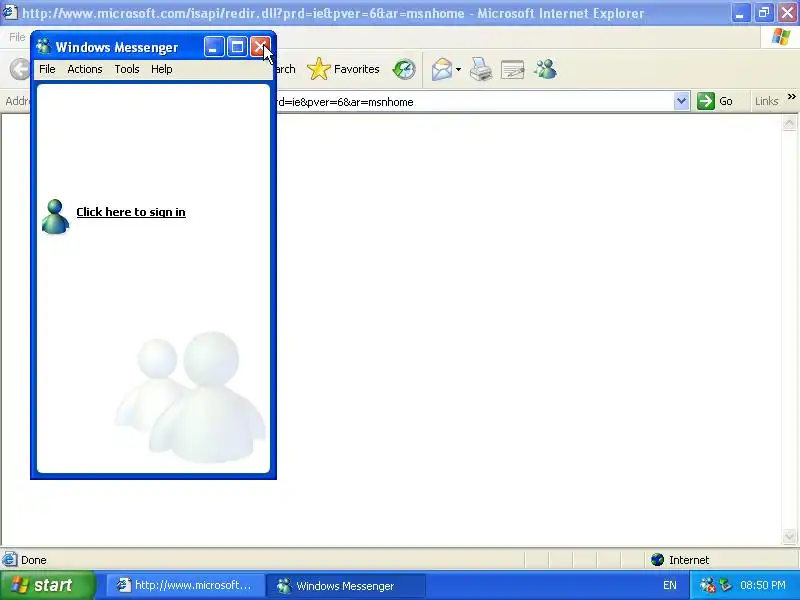Close the Internet Explorer window
This screenshot has width=800, height=600.
[x=787, y=13]
